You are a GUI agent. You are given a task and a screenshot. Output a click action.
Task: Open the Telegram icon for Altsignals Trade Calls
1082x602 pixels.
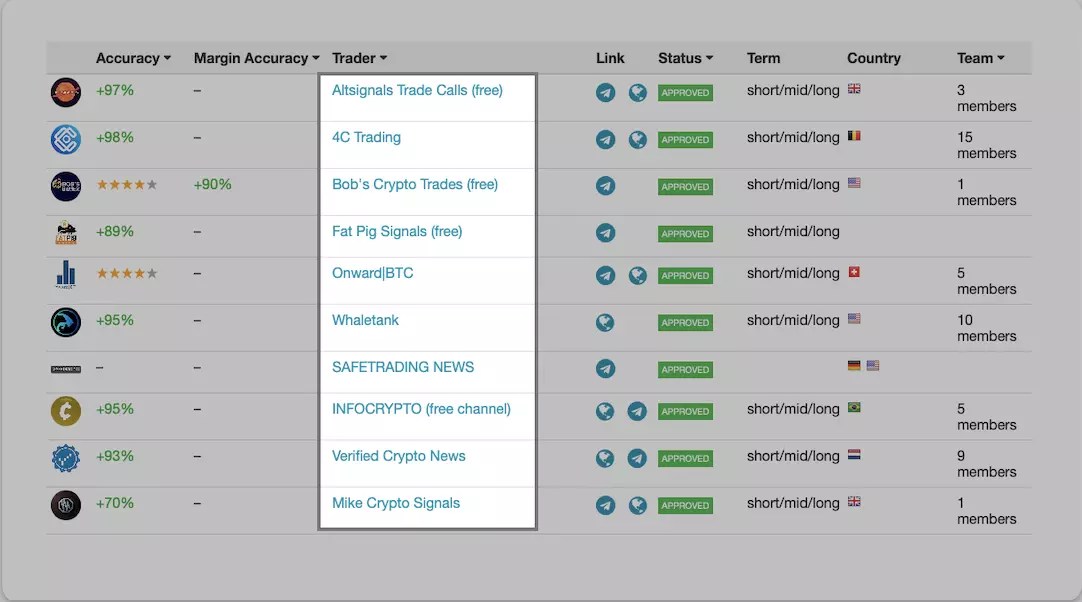pyautogui.click(x=605, y=92)
